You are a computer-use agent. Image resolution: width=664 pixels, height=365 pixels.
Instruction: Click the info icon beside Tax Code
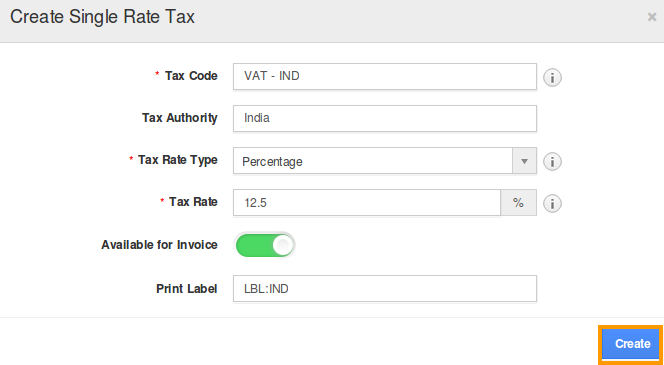552,77
